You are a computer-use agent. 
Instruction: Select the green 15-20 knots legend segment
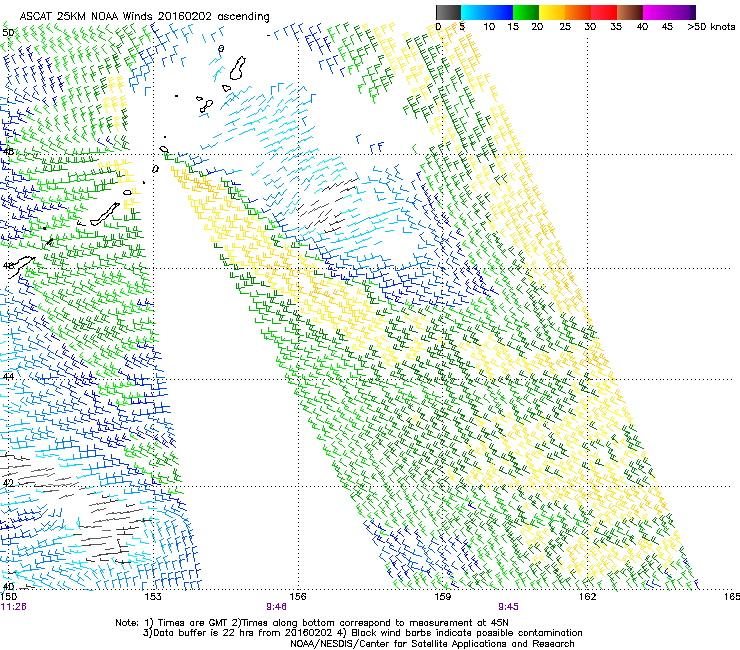coord(526,12)
